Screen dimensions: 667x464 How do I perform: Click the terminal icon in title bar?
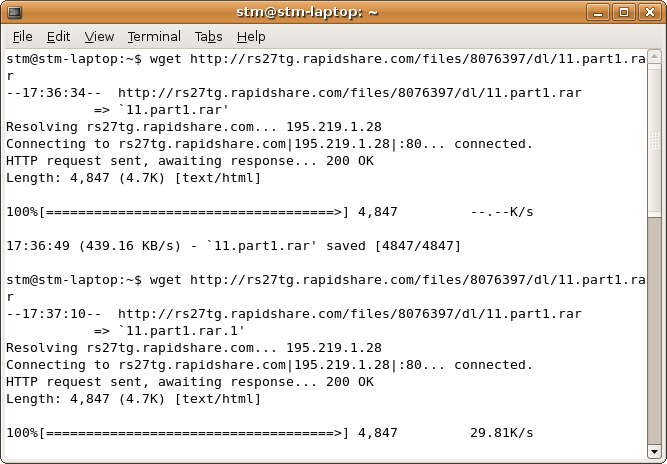point(15,12)
